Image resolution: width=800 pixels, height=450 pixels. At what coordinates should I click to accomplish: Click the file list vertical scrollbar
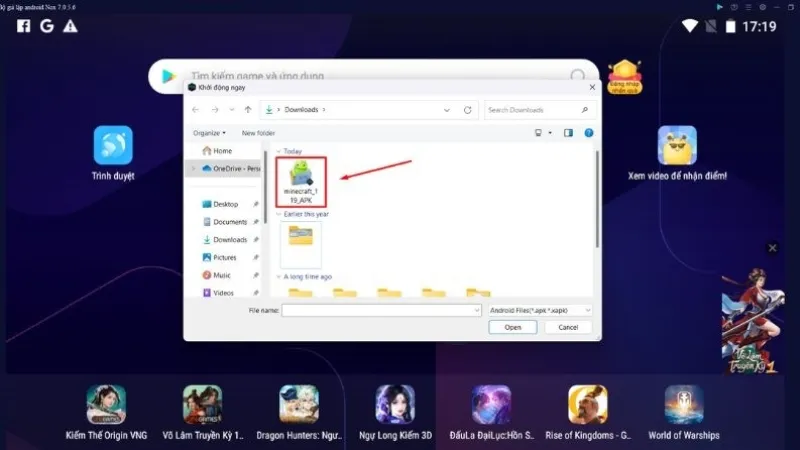click(597, 199)
